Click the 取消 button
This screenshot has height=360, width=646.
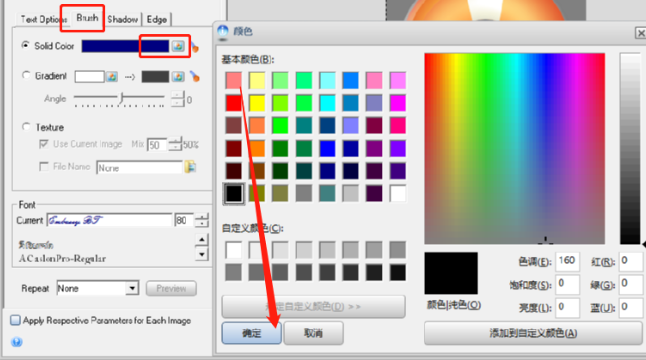(x=314, y=333)
